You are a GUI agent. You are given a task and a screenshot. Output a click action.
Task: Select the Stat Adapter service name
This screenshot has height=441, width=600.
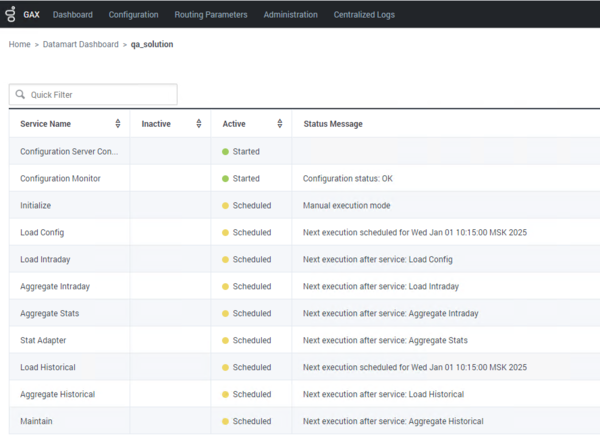coord(43,340)
